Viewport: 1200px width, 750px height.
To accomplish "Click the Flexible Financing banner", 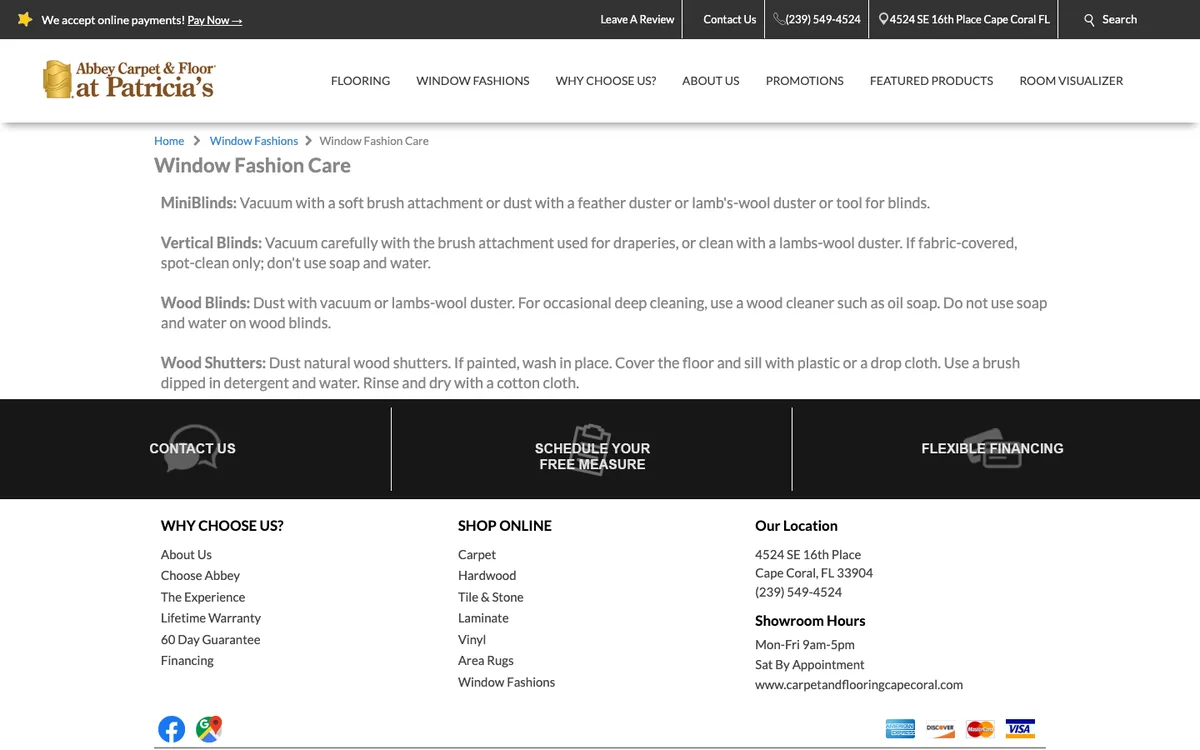I will 992,449.
